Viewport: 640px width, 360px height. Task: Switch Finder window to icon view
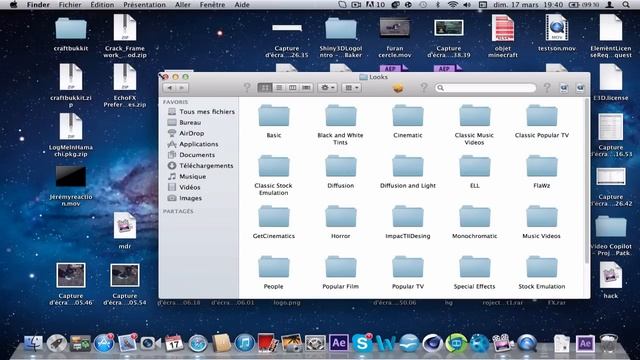coord(265,88)
